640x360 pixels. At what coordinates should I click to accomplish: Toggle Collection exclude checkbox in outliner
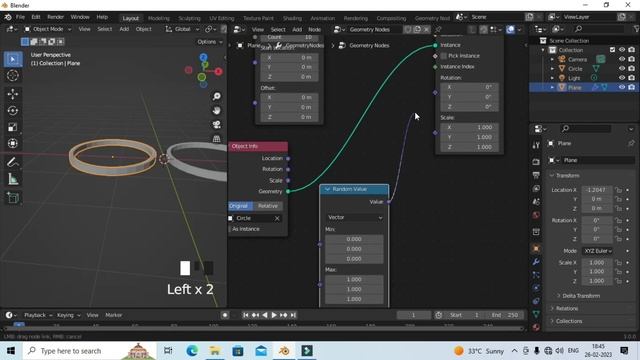[612, 50]
